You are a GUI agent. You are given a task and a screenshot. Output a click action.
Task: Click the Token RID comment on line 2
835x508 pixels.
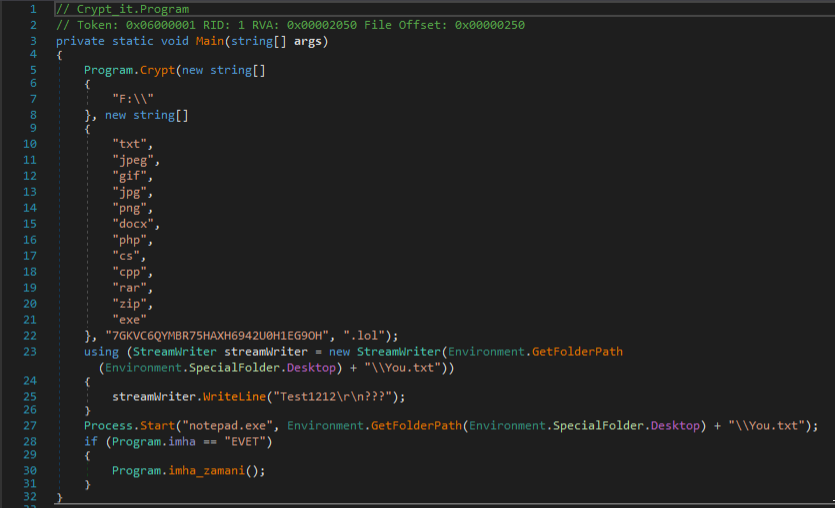tap(290, 25)
